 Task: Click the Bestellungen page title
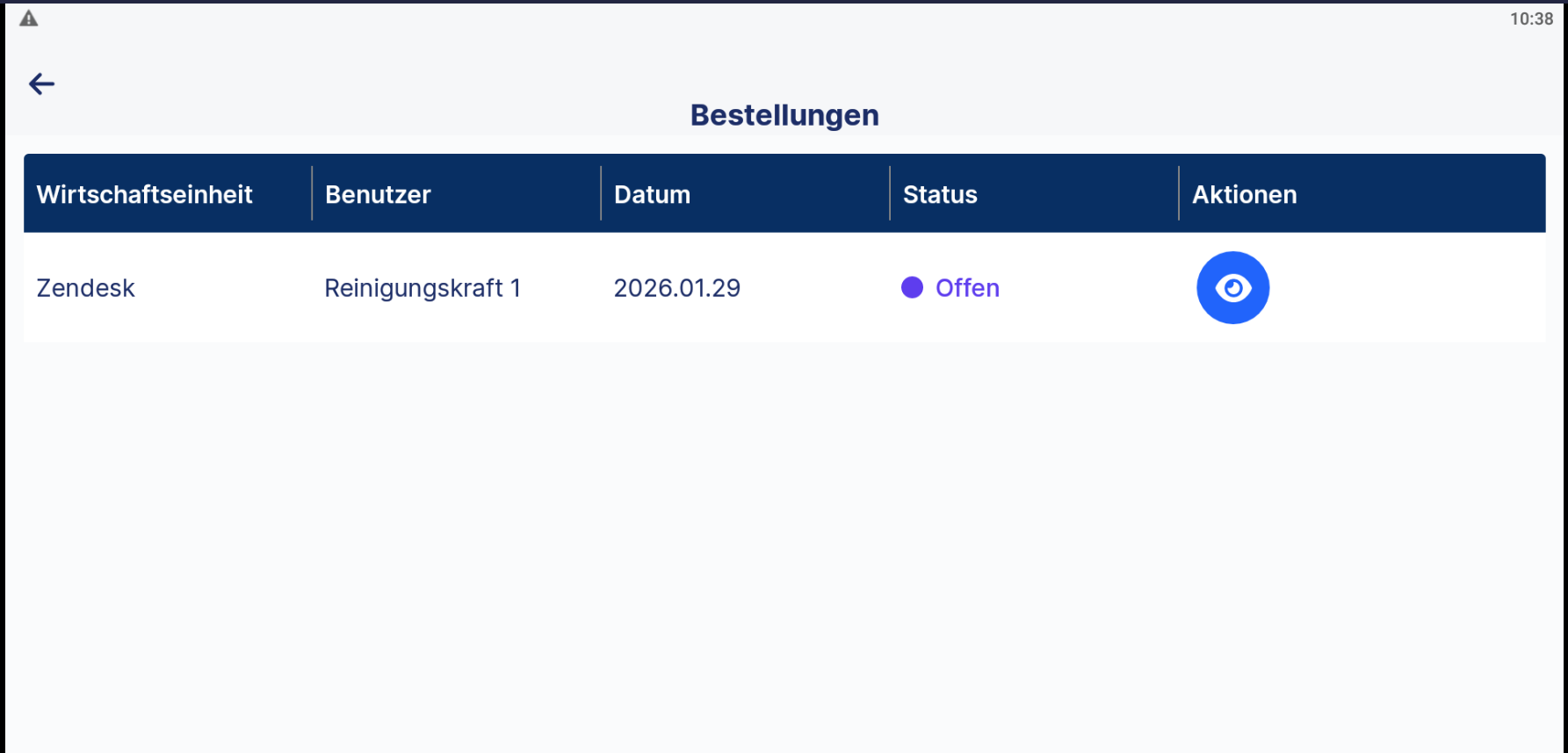click(x=784, y=115)
